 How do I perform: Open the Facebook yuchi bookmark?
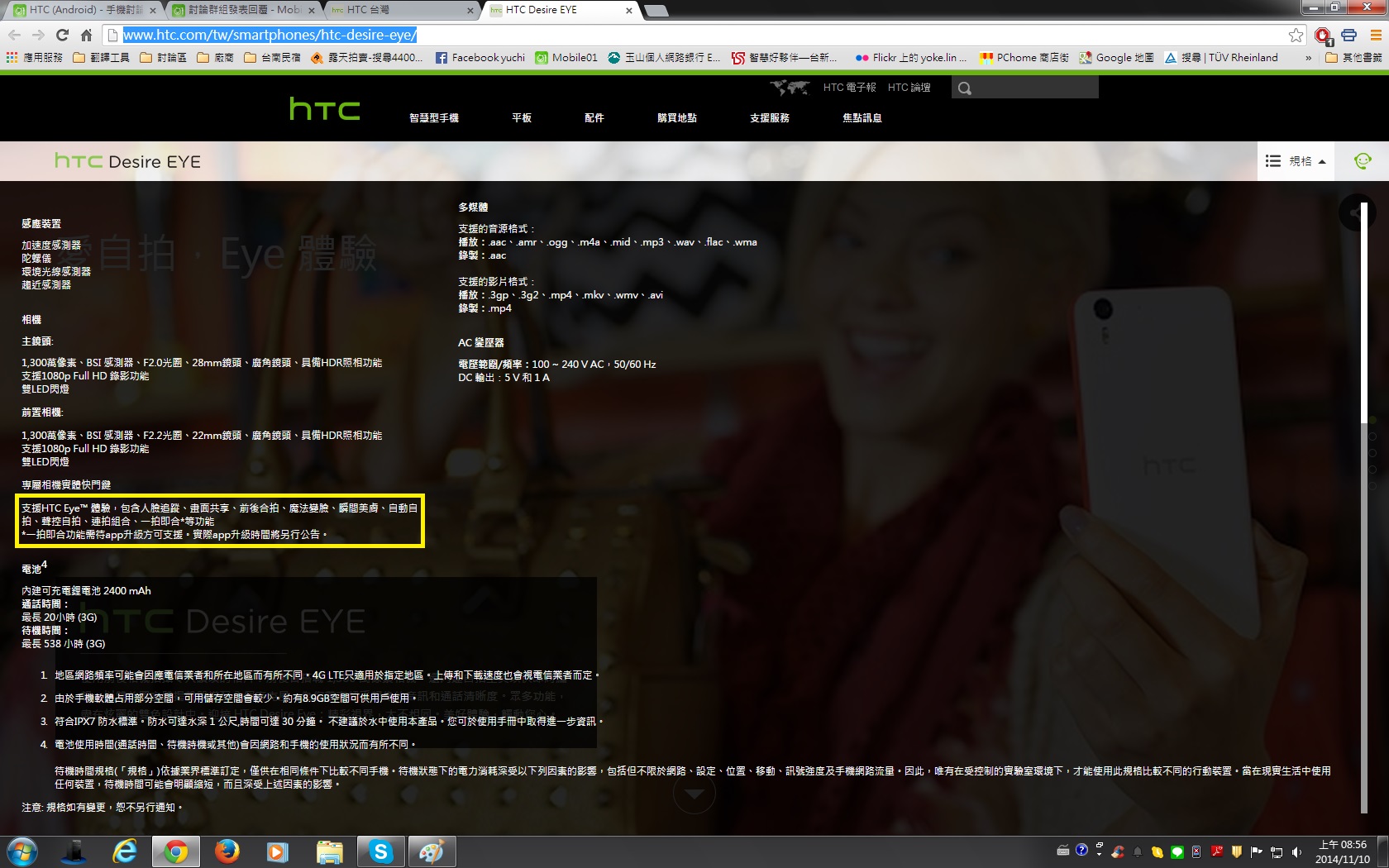point(480,58)
